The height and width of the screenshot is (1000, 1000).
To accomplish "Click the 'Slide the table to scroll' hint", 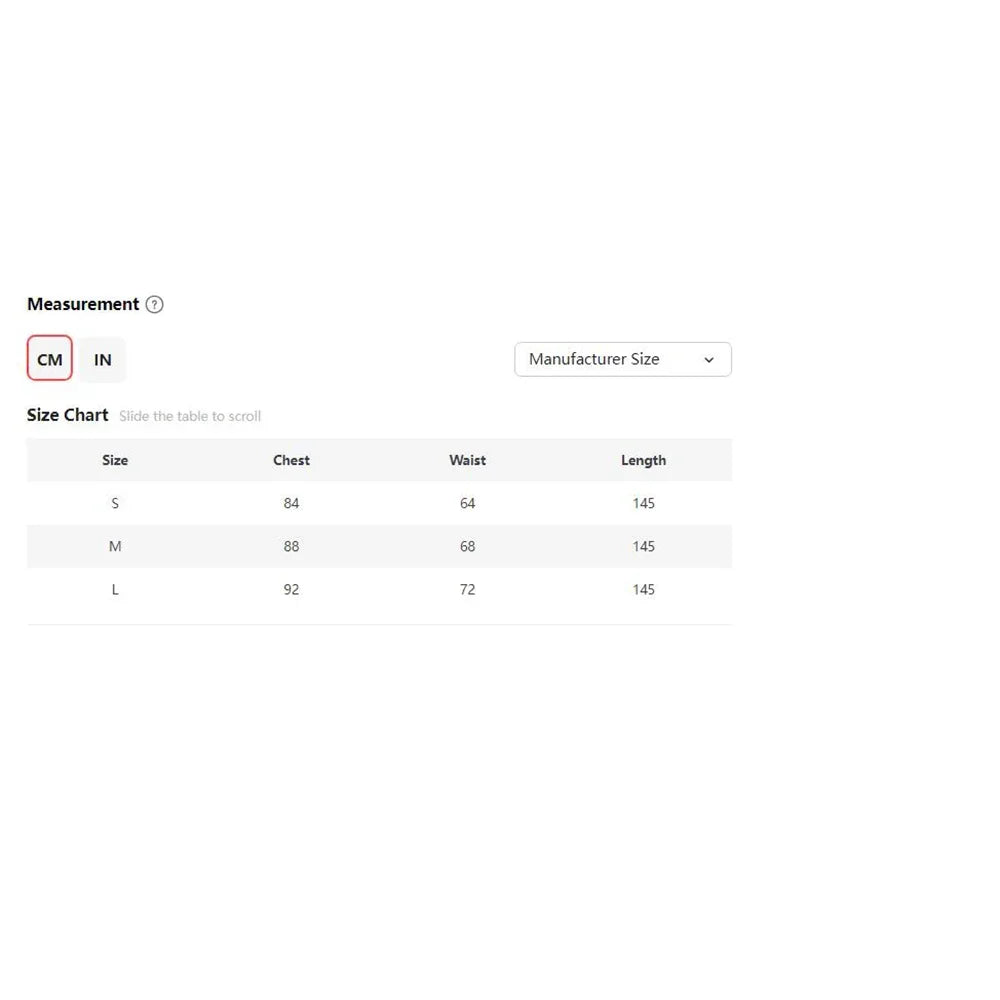I will pyautogui.click(x=190, y=416).
